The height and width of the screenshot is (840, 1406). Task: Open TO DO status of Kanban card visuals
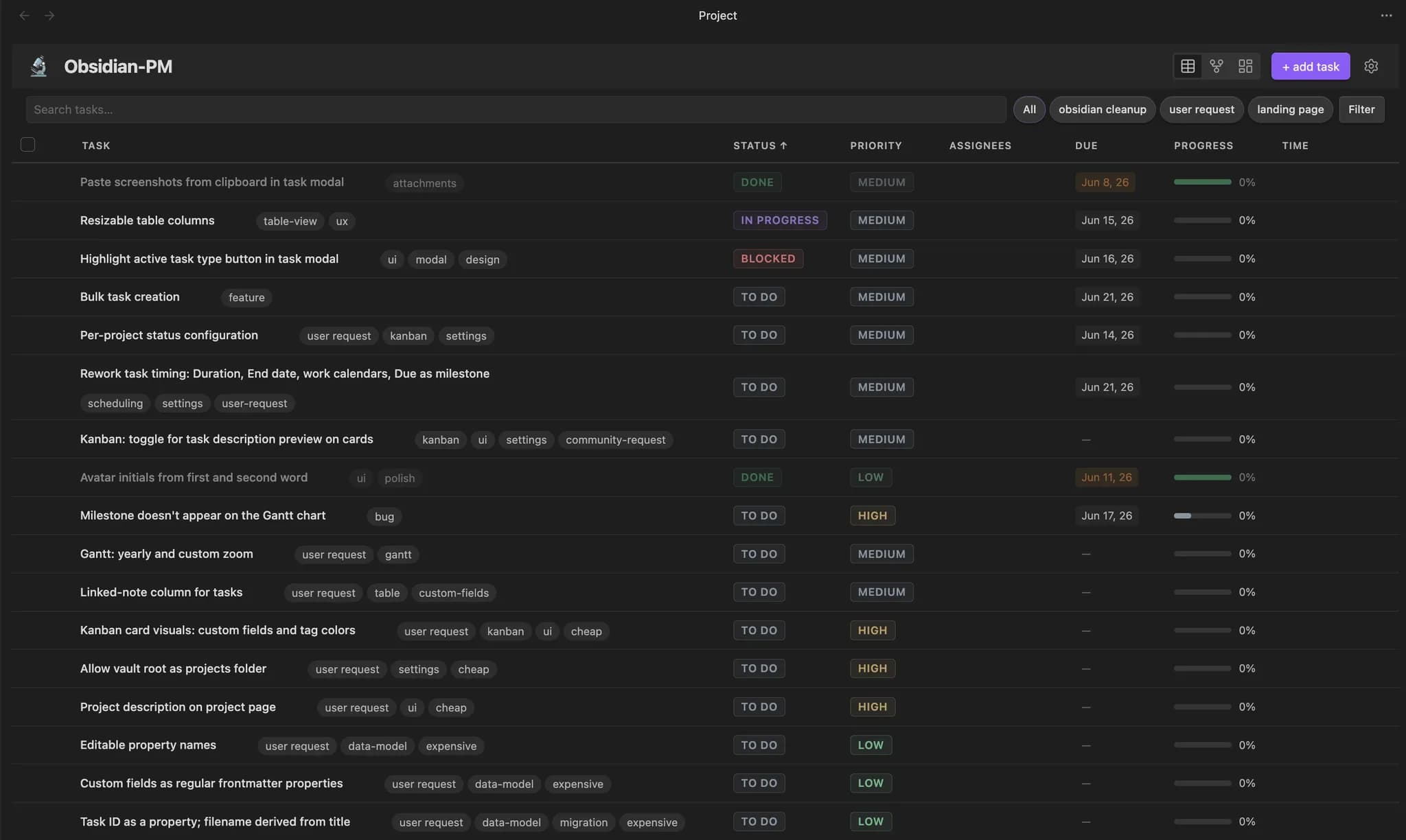759,630
